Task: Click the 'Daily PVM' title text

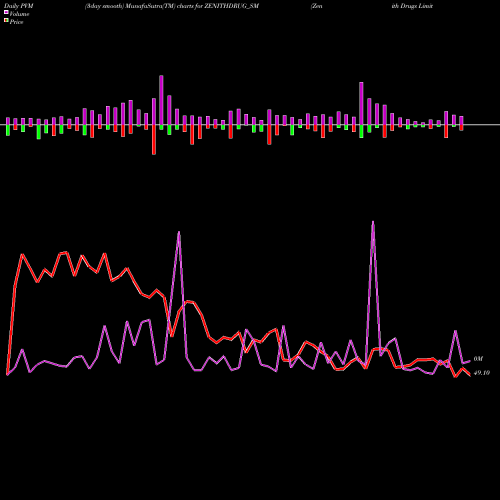Action: 19,6
